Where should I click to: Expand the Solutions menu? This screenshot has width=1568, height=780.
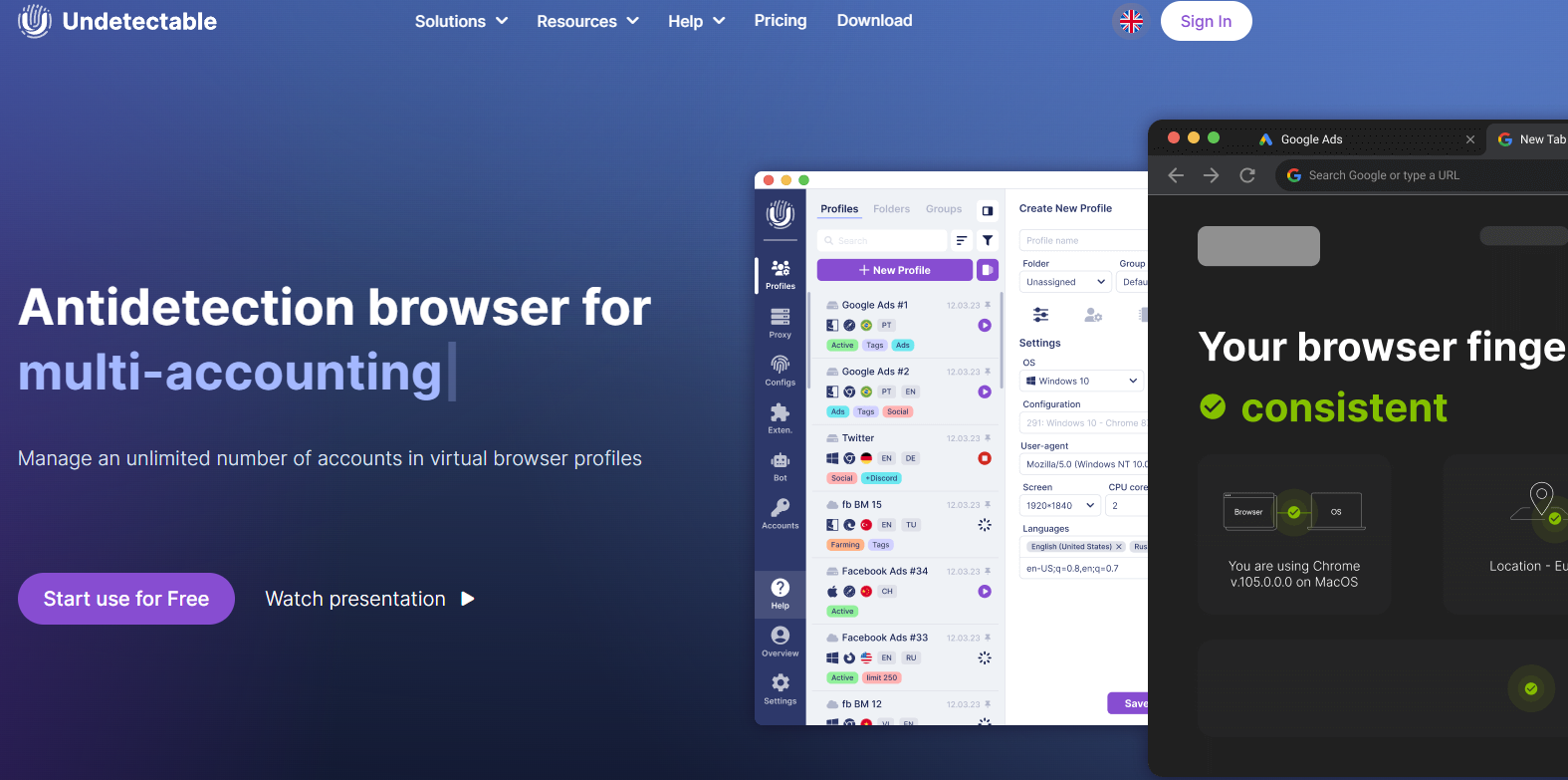[x=461, y=21]
